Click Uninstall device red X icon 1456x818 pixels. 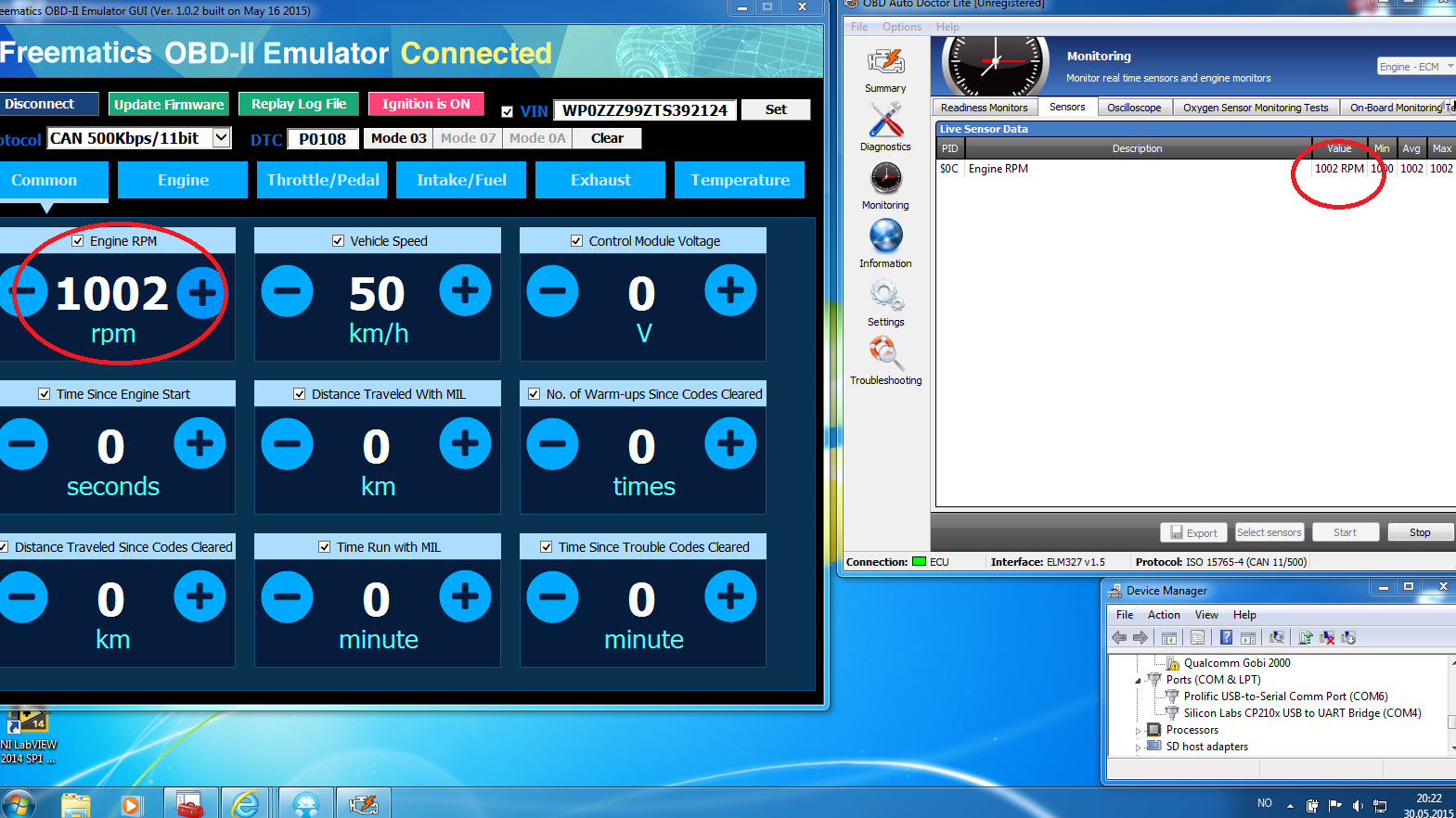(1327, 637)
